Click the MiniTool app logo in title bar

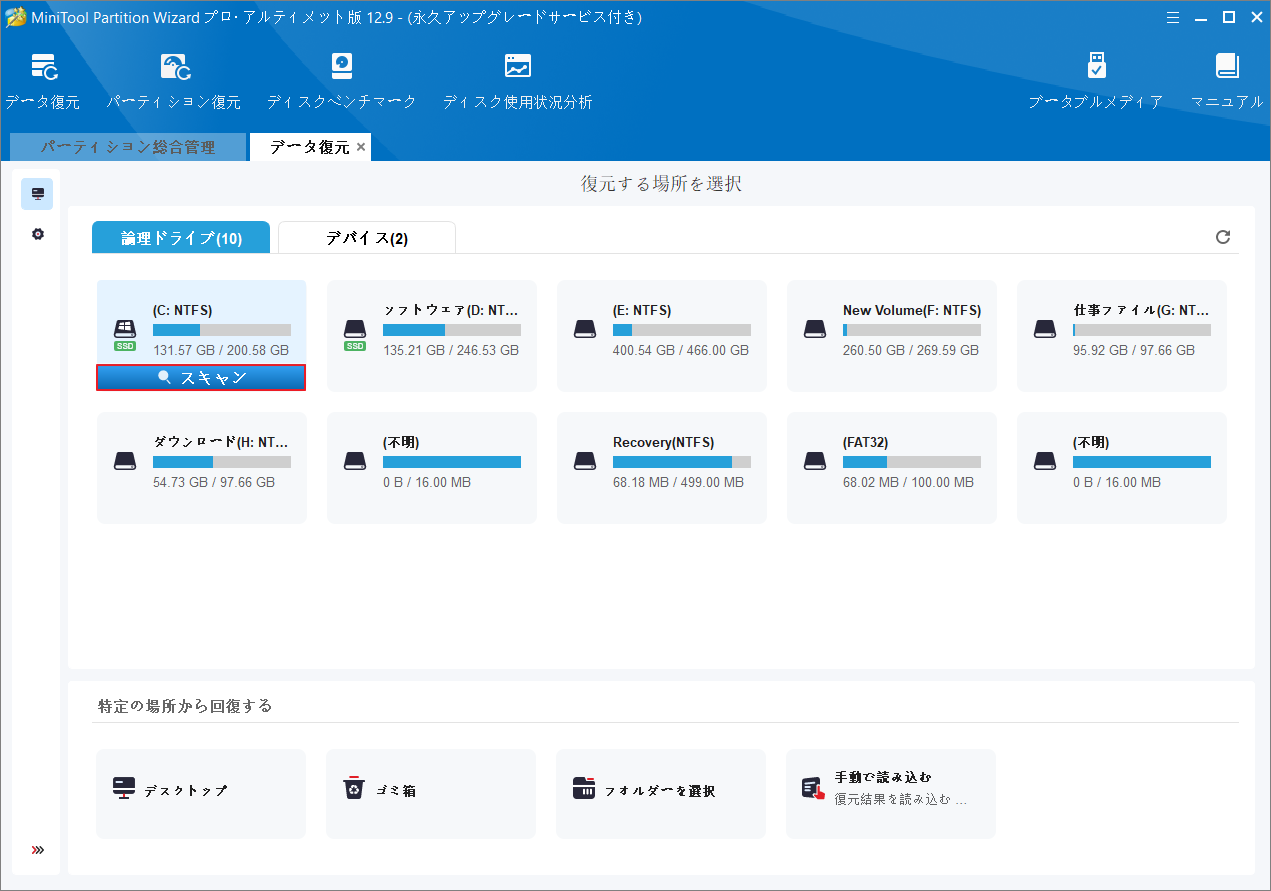click(15, 17)
